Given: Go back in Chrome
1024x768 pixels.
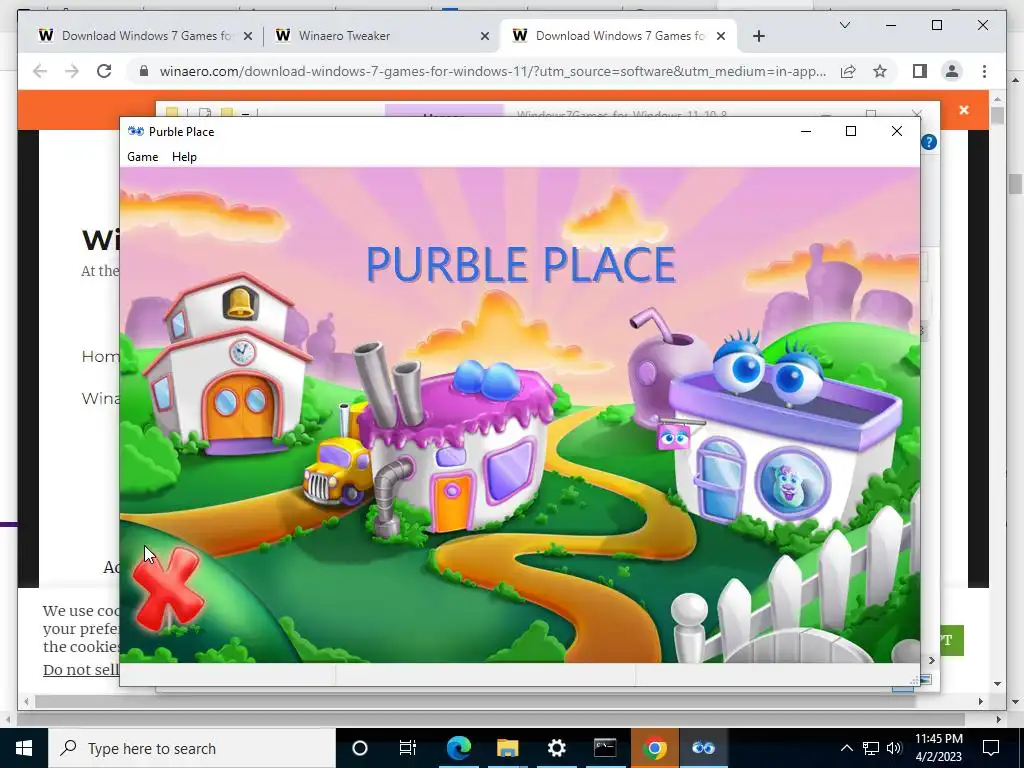Looking at the screenshot, I should 40,71.
